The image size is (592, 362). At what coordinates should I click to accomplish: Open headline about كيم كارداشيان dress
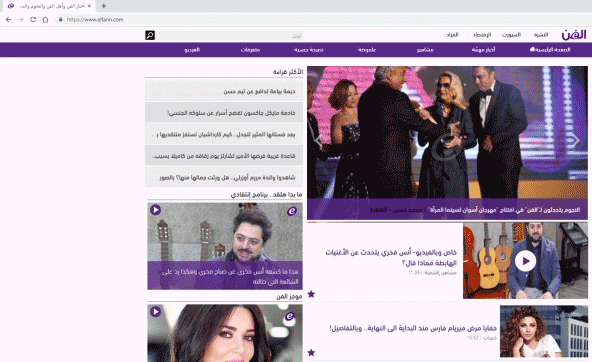pos(224,134)
